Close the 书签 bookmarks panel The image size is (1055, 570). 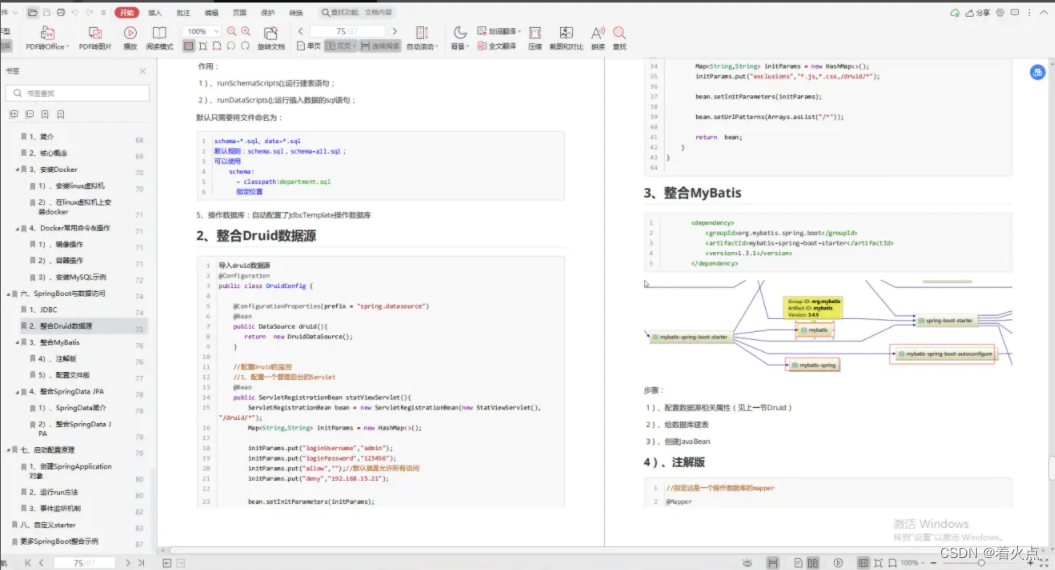[x=142, y=71]
